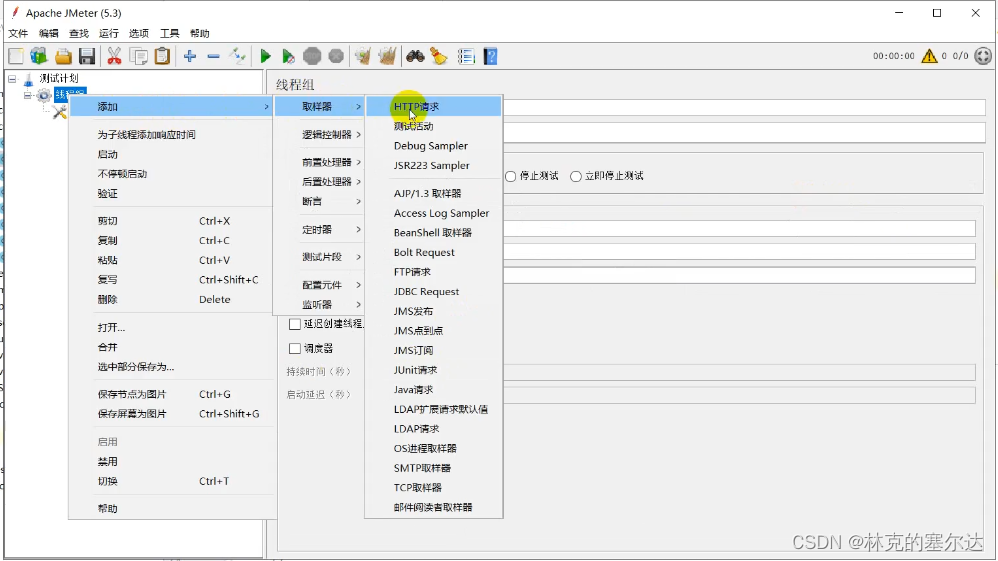The width and height of the screenshot is (998, 561).
Task: Expand the 断言 submenu
Action: click(x=320, y=201)
